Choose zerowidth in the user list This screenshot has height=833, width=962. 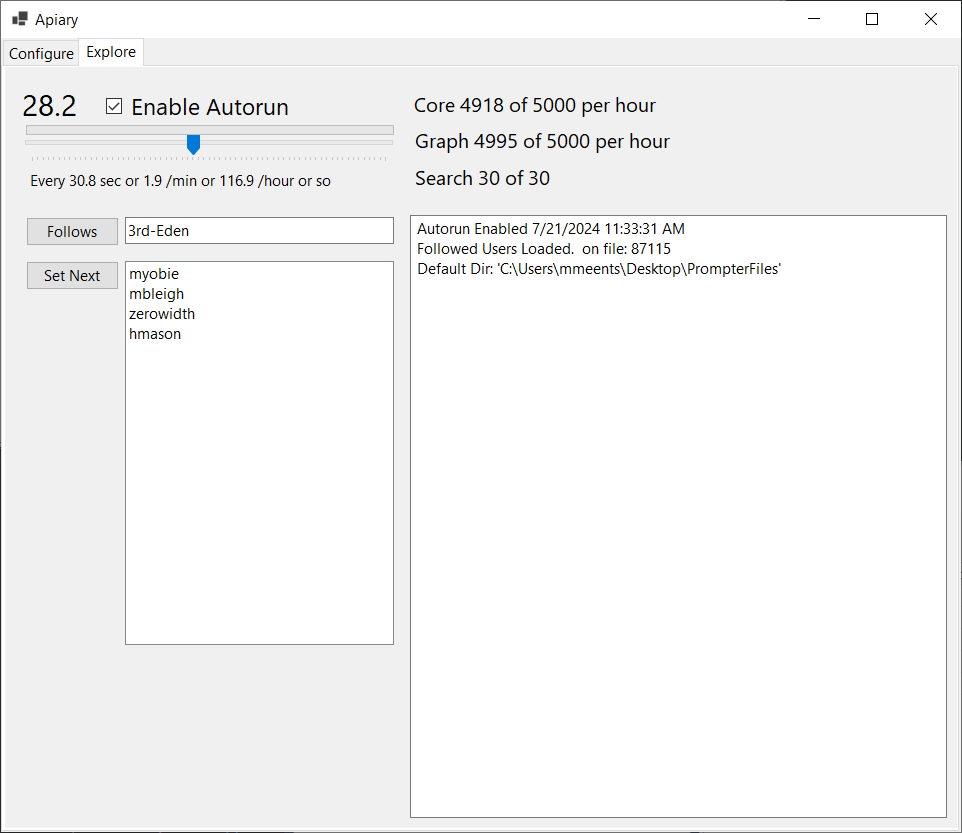point(161,313)
